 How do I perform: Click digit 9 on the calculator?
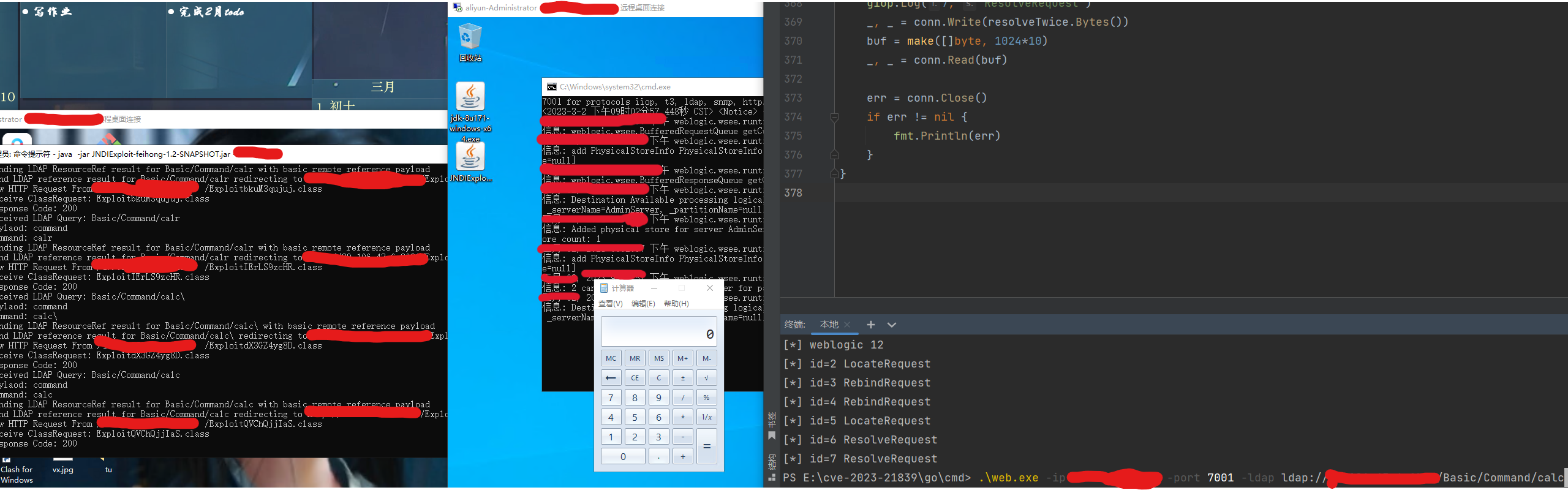point(658,398)
